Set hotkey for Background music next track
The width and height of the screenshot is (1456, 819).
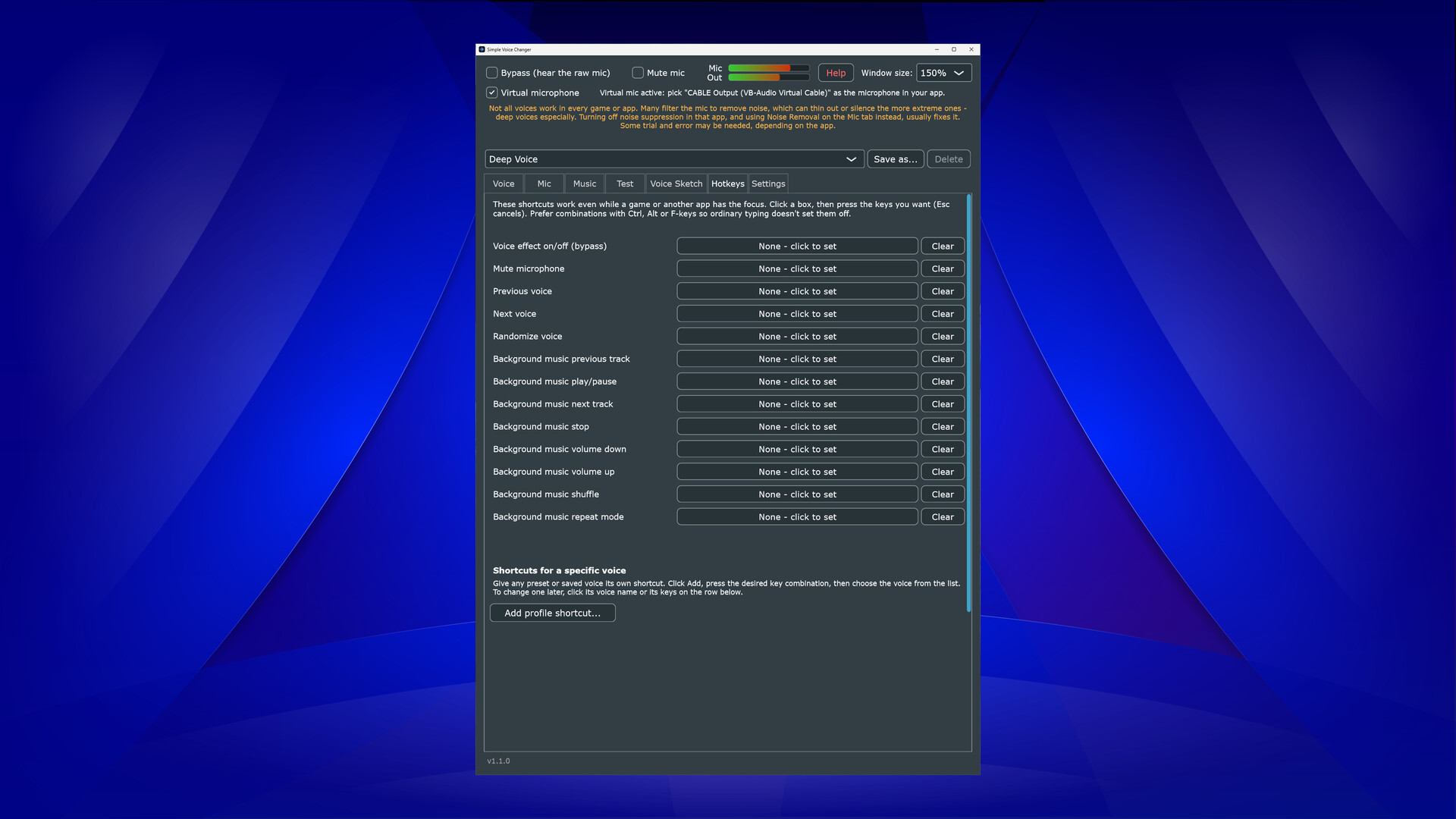tap(797, 404)
